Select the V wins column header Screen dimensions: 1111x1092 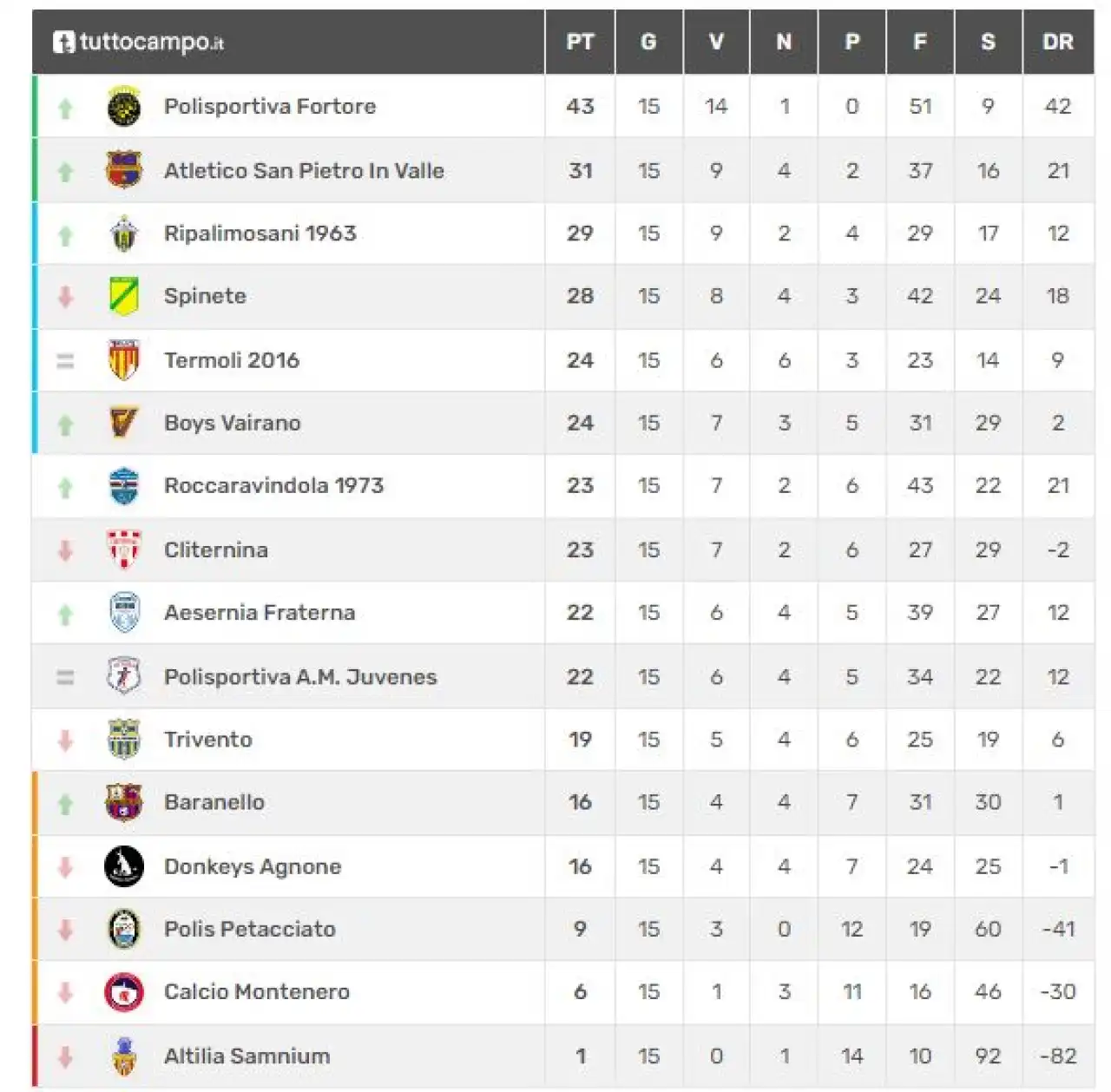(716, 42)
